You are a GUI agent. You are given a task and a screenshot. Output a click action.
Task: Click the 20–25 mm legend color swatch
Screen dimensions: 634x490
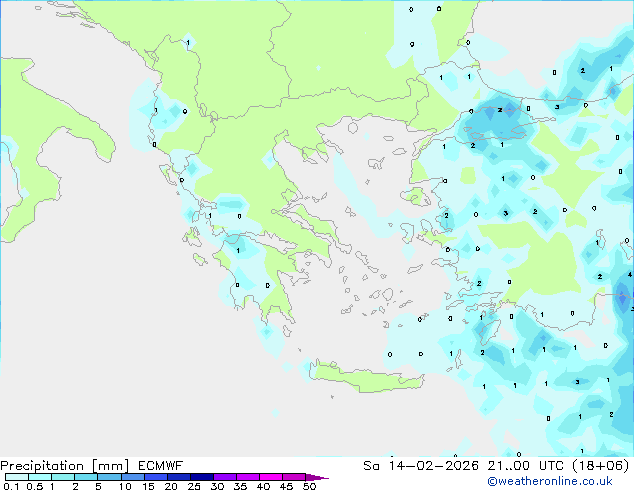tap(178, 477)
